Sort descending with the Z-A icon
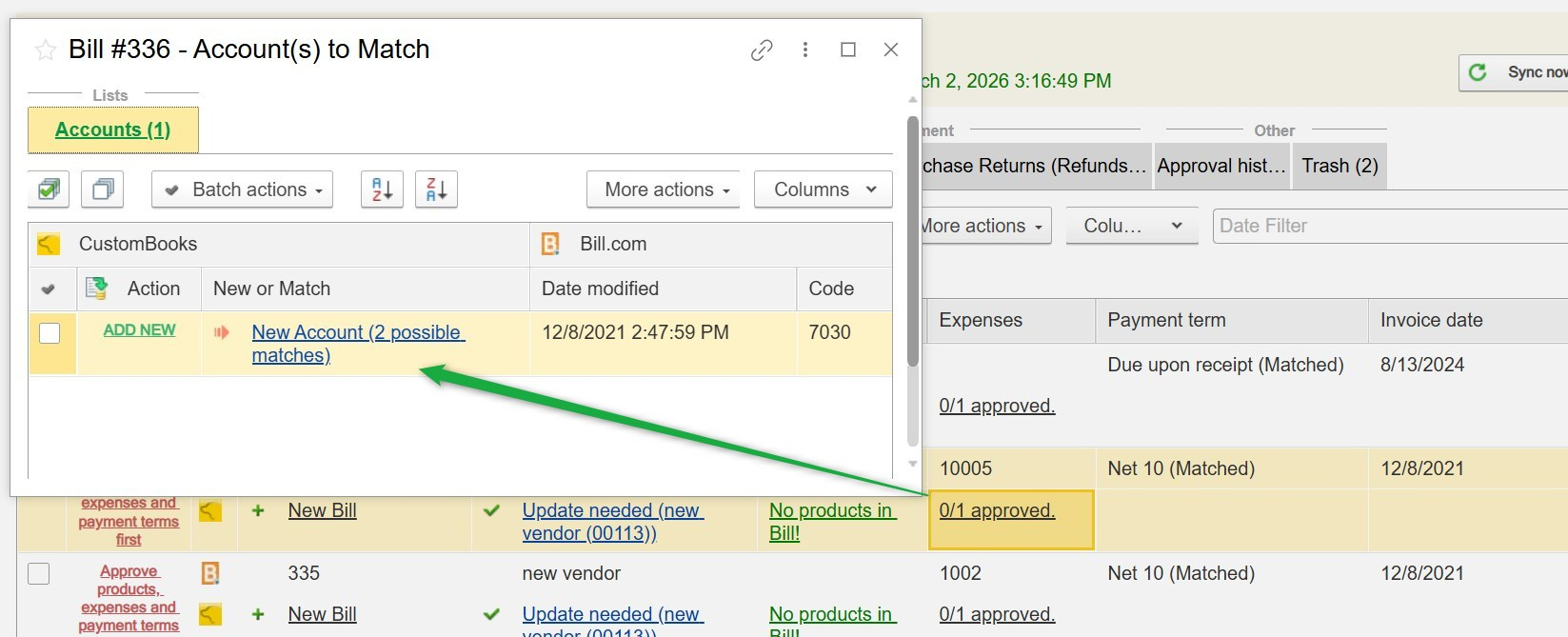 [x=436, y=189]
